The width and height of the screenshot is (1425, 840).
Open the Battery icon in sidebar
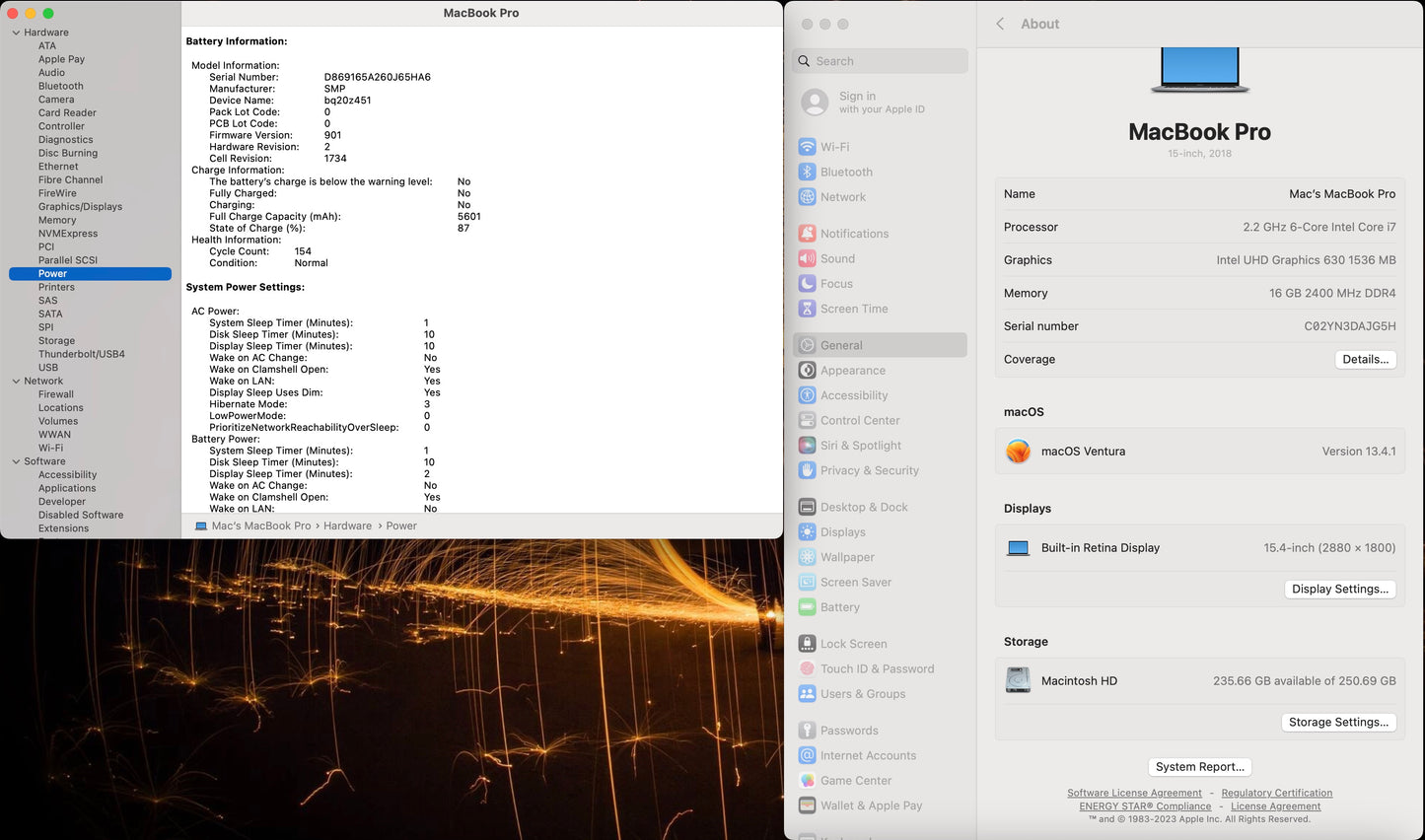[807, 607]
